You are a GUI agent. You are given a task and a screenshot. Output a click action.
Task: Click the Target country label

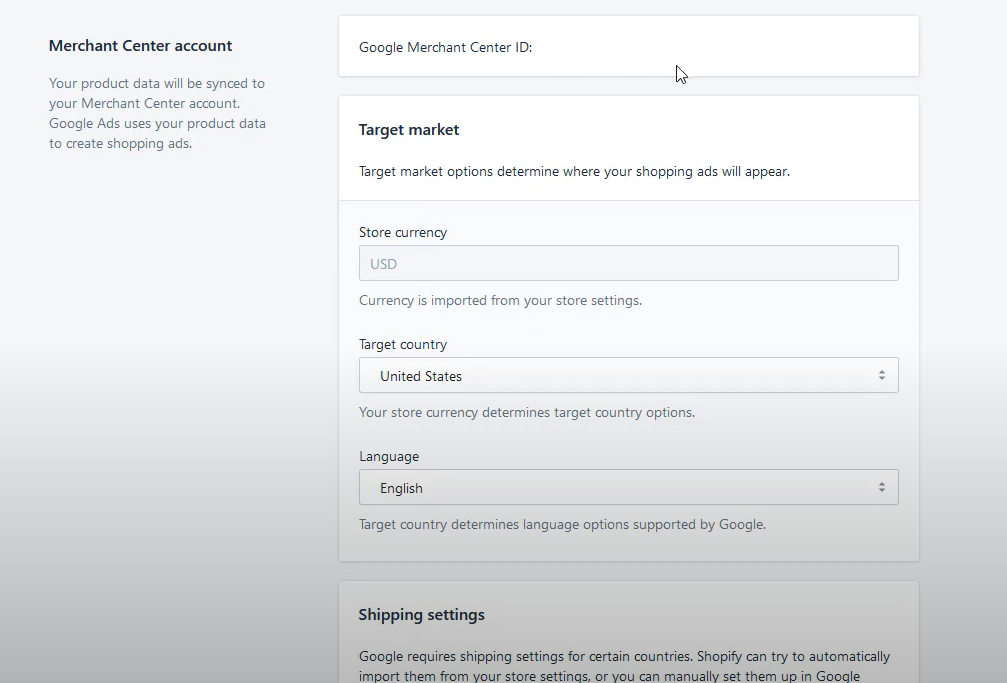point(403,344)
